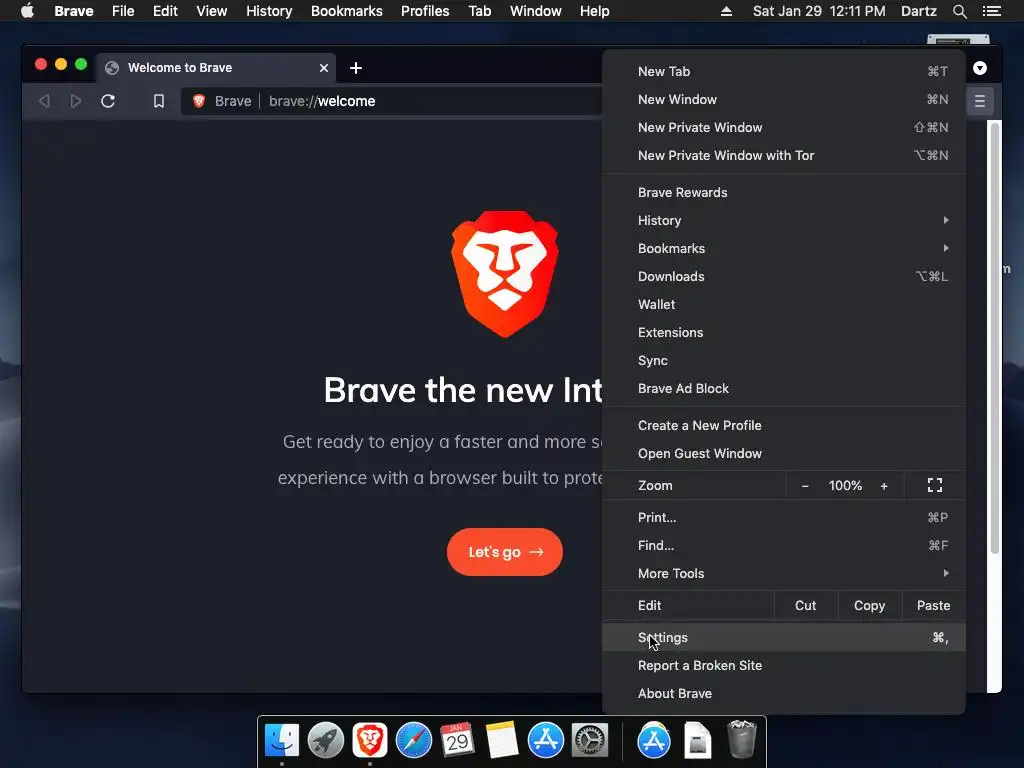
Task: Increase zoom with plus button
Action: [884, 486]
